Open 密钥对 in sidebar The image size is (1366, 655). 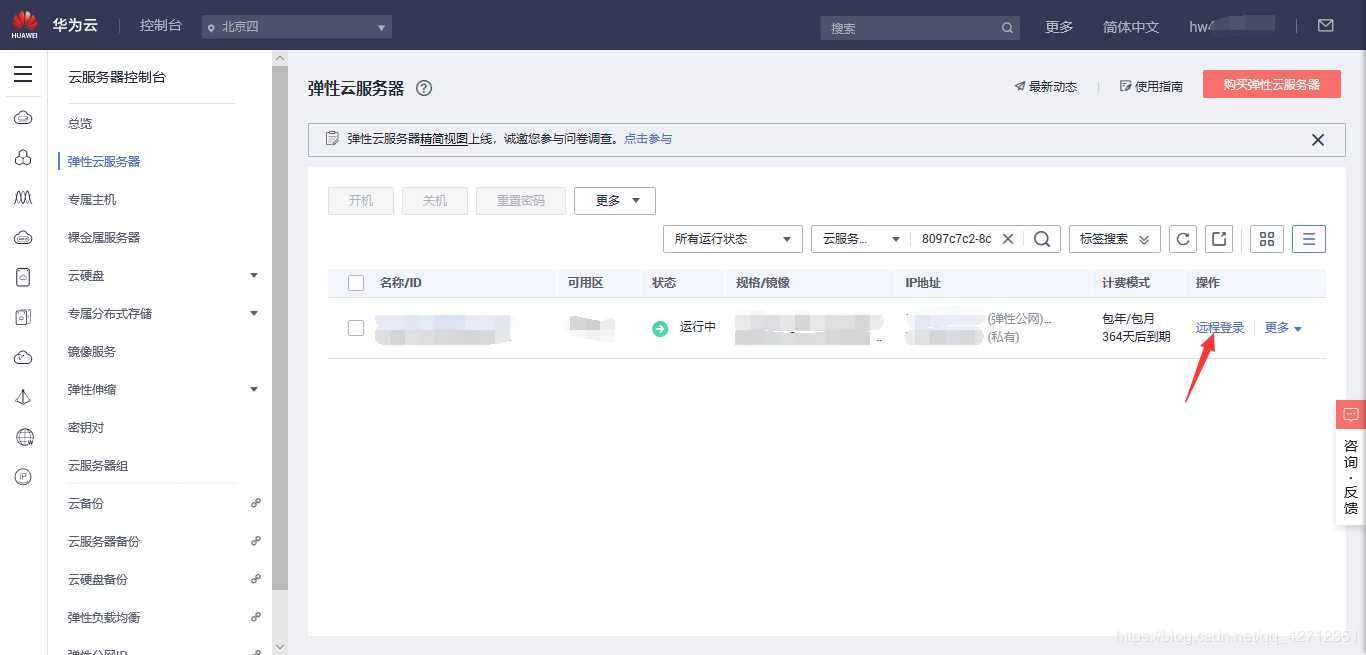tap(86, 427)
